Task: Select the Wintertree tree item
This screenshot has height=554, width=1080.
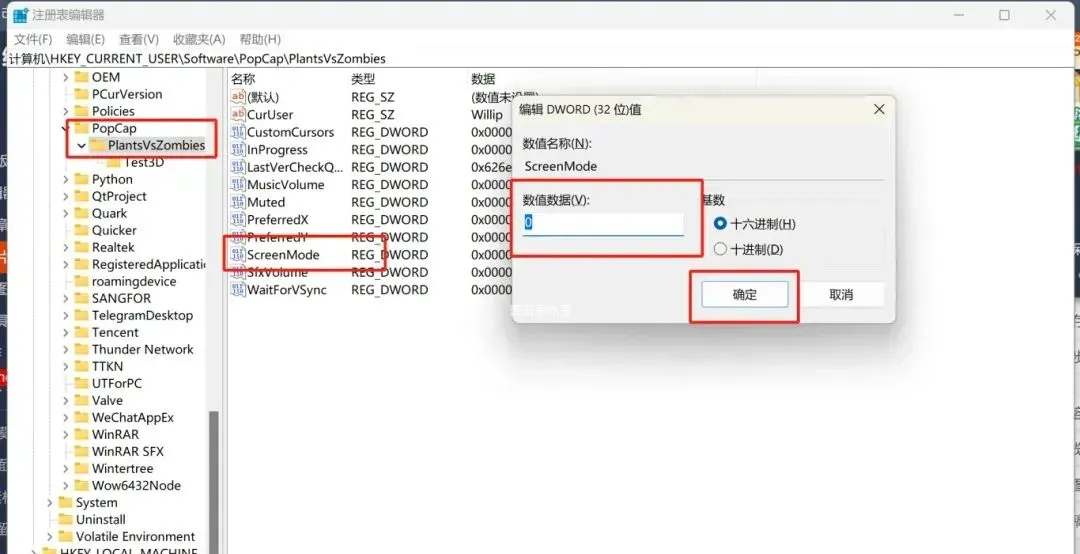Action: click(x=123, y=469)
